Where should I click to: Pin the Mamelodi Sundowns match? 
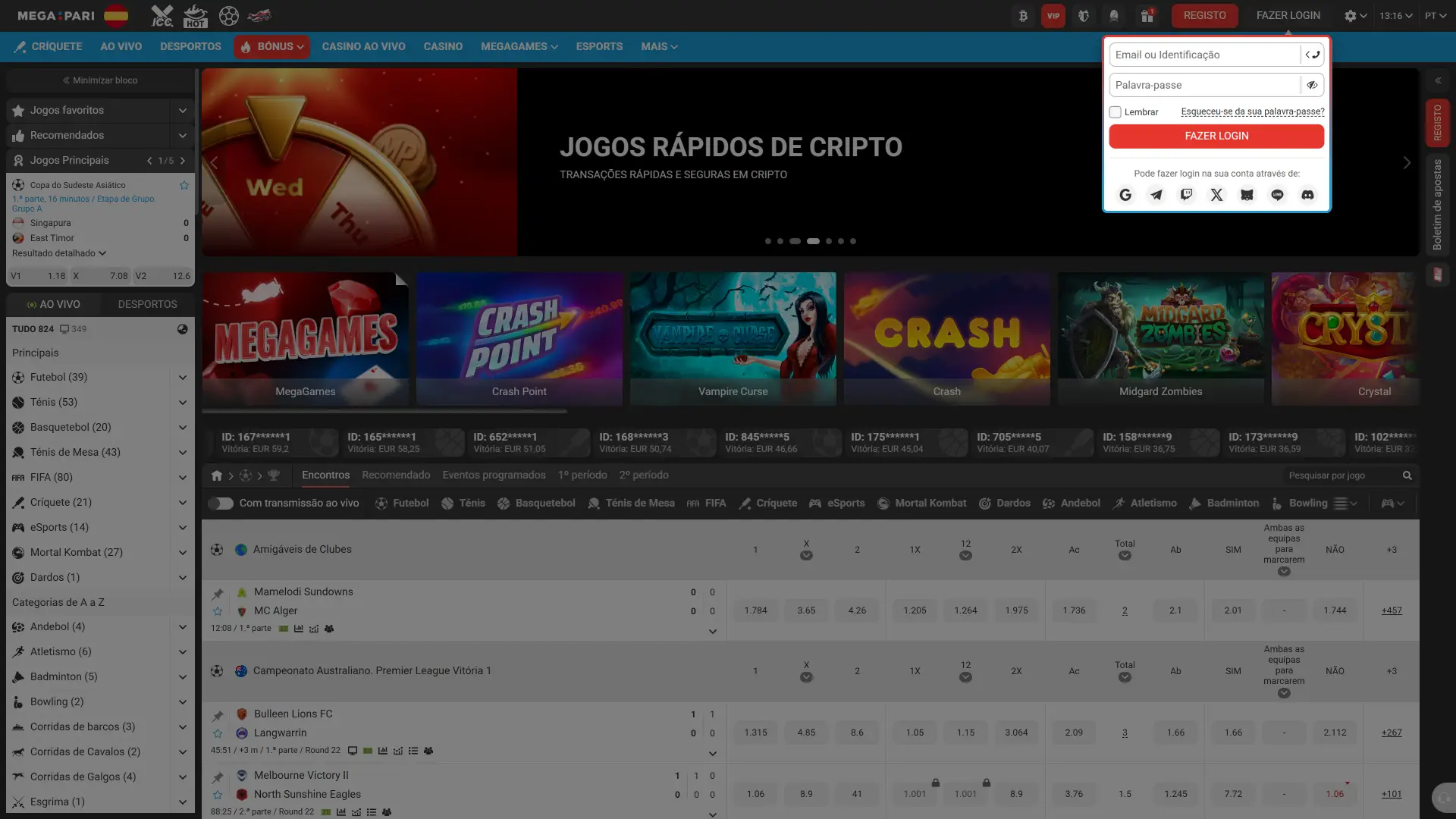click(x=218, y=594)
